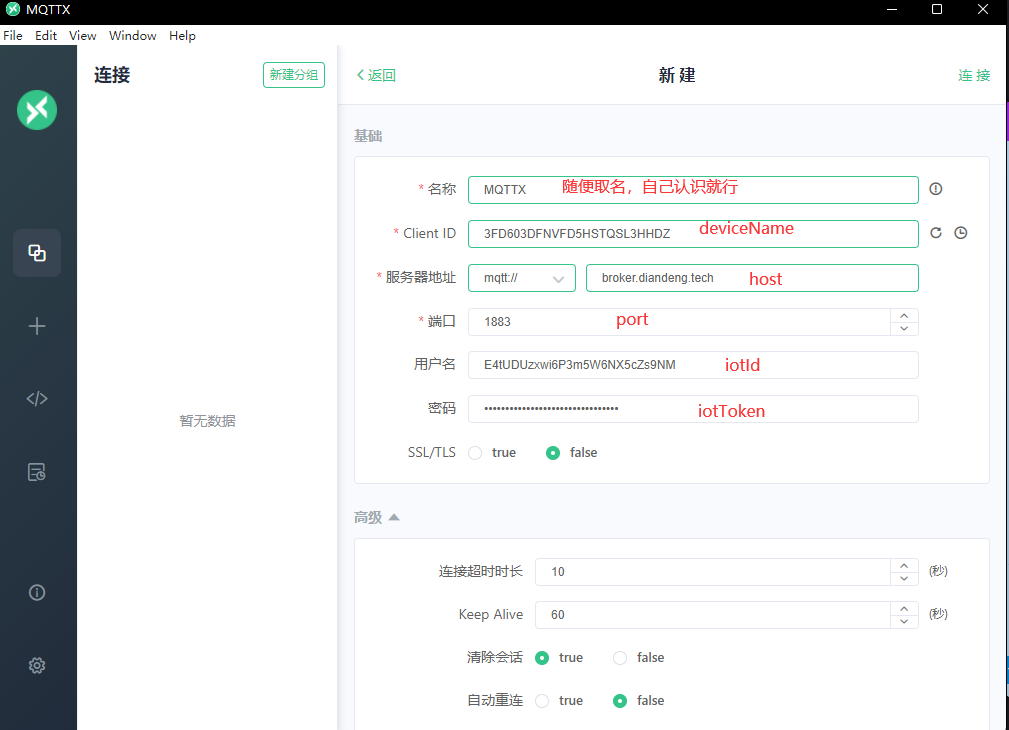Open the About info icon in sidebar
The width and height of the screenshot is (1009, 730).
tap(37, 592)
